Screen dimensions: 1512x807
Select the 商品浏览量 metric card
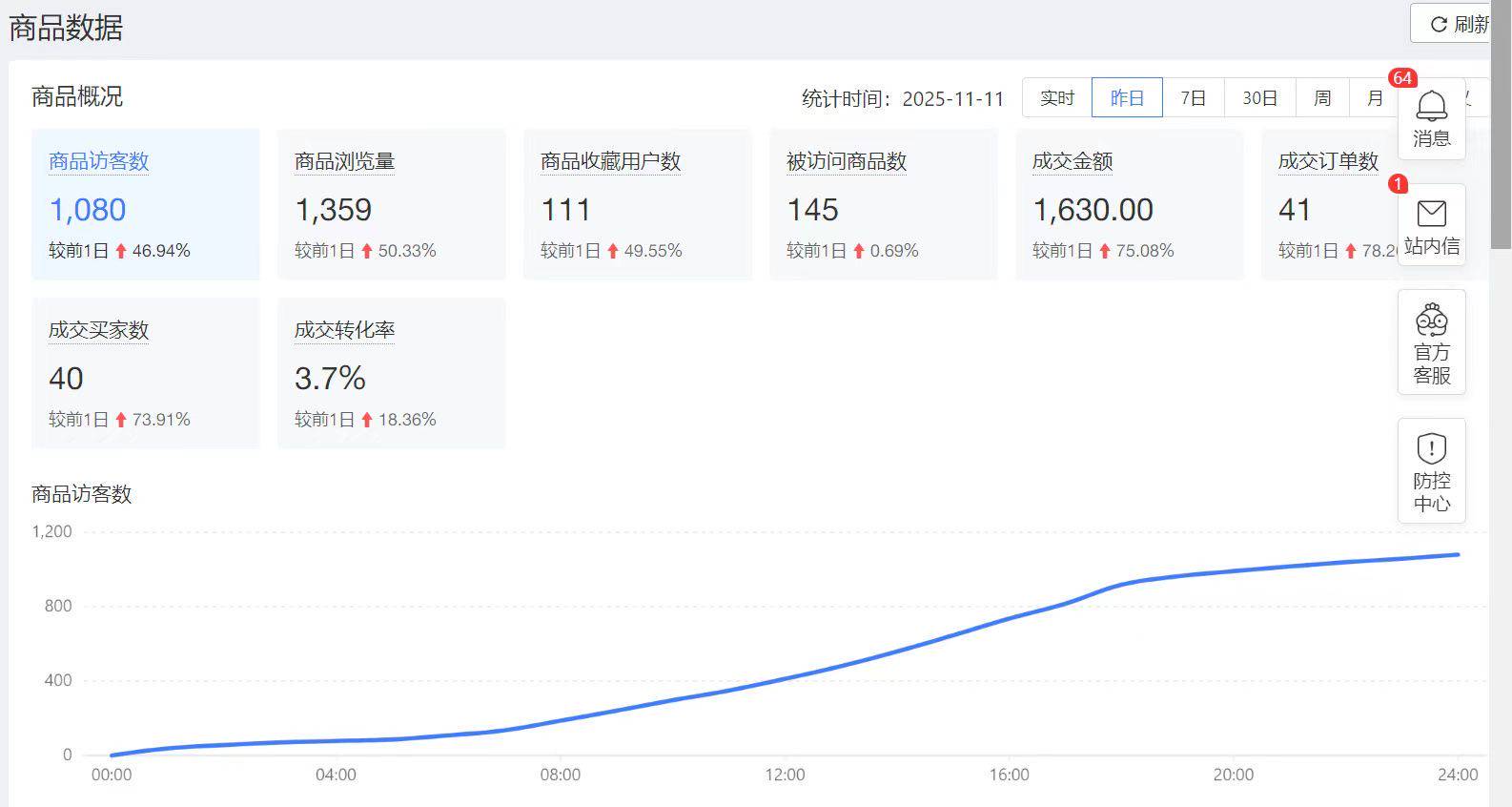click(x=391, y=204)
